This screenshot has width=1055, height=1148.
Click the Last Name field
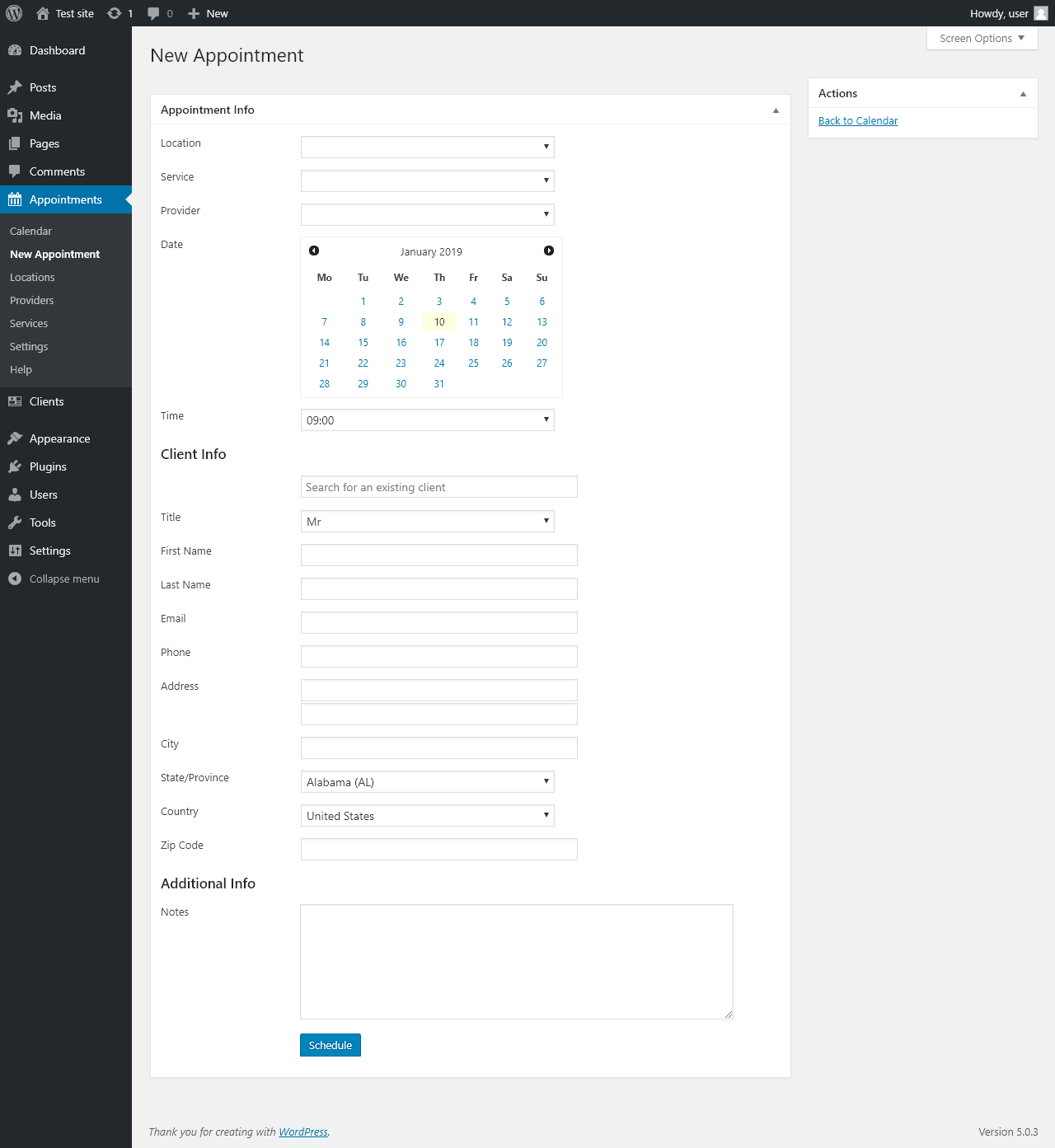[439, 589]
